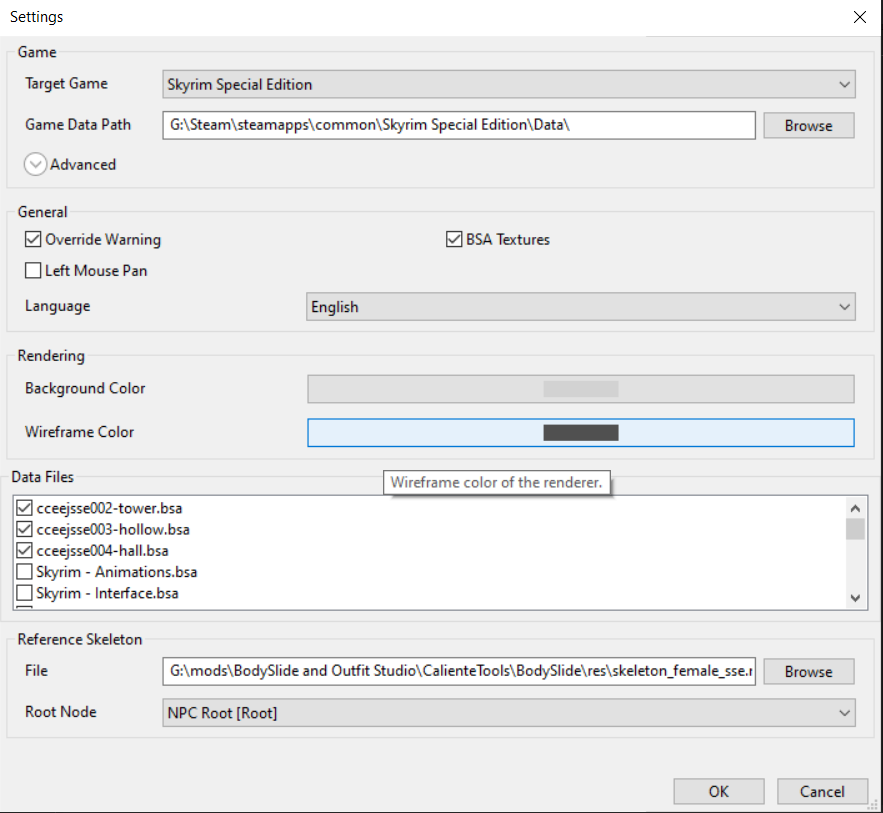Pick a new Background Color
This screenshot has height=813, width=883.
point(581,389)
